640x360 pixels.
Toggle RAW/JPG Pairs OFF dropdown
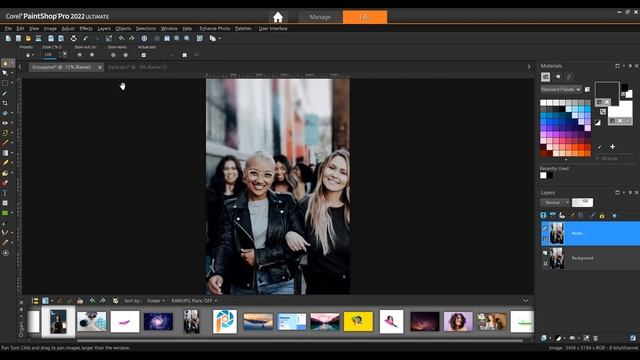194,301
